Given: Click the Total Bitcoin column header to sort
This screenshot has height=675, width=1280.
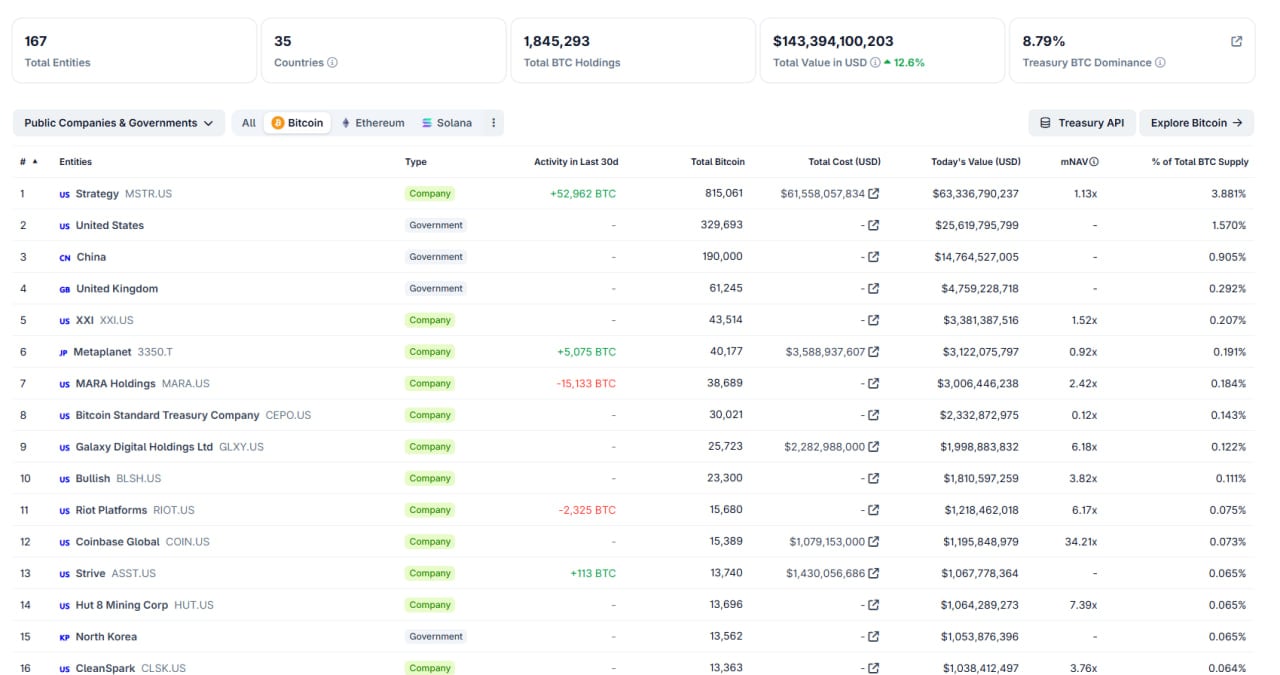Looking at the screenshot, I should [x=719, y=161].
